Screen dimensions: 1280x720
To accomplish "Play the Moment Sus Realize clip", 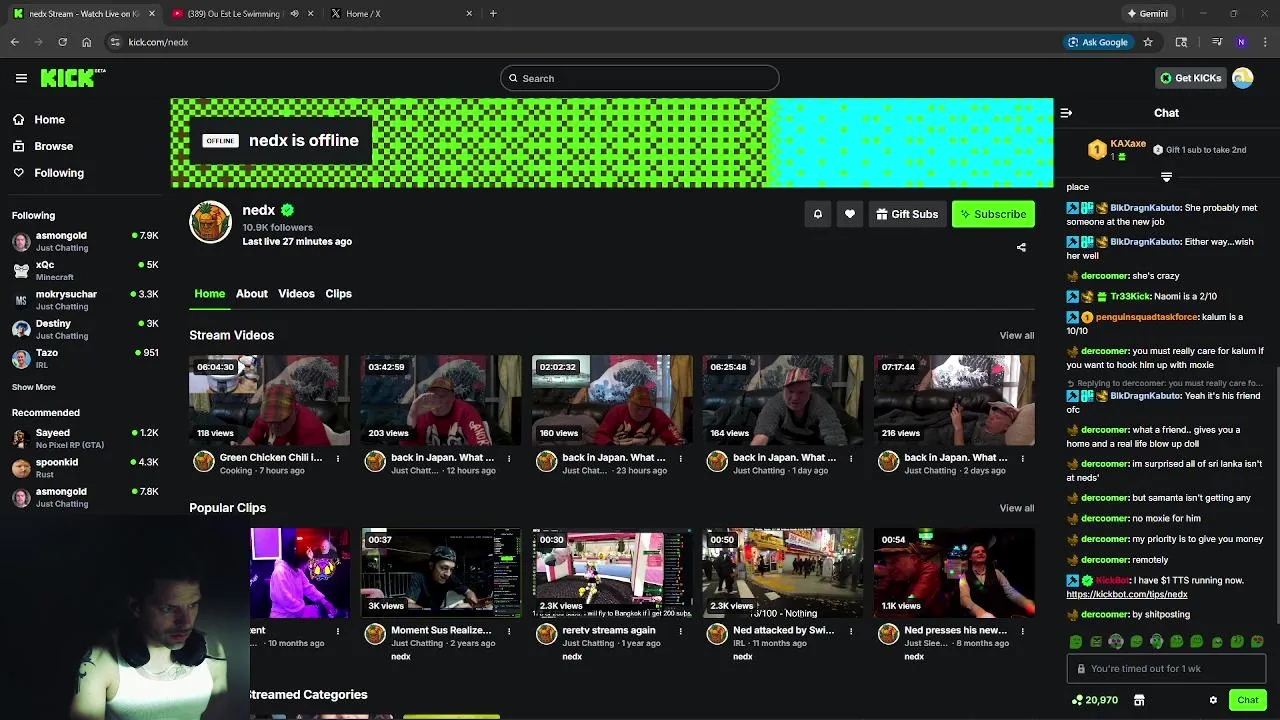I will [x=441, y=573].
